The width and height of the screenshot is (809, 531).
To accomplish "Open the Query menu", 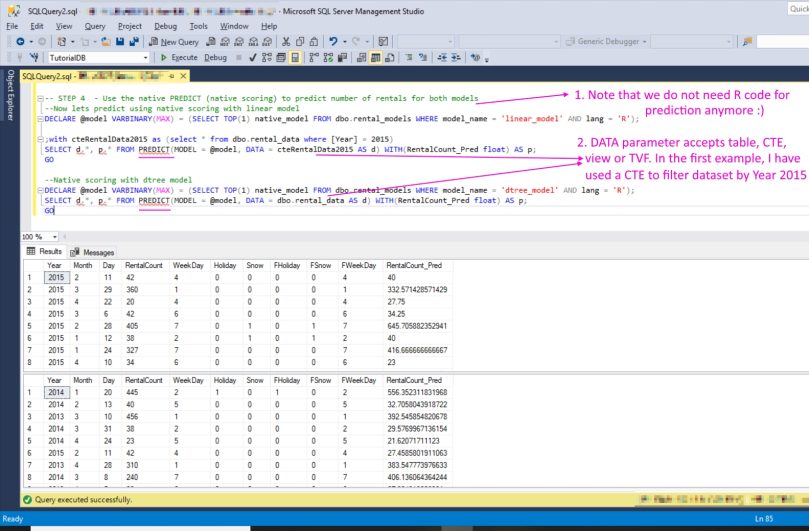I will click(95, 25).
